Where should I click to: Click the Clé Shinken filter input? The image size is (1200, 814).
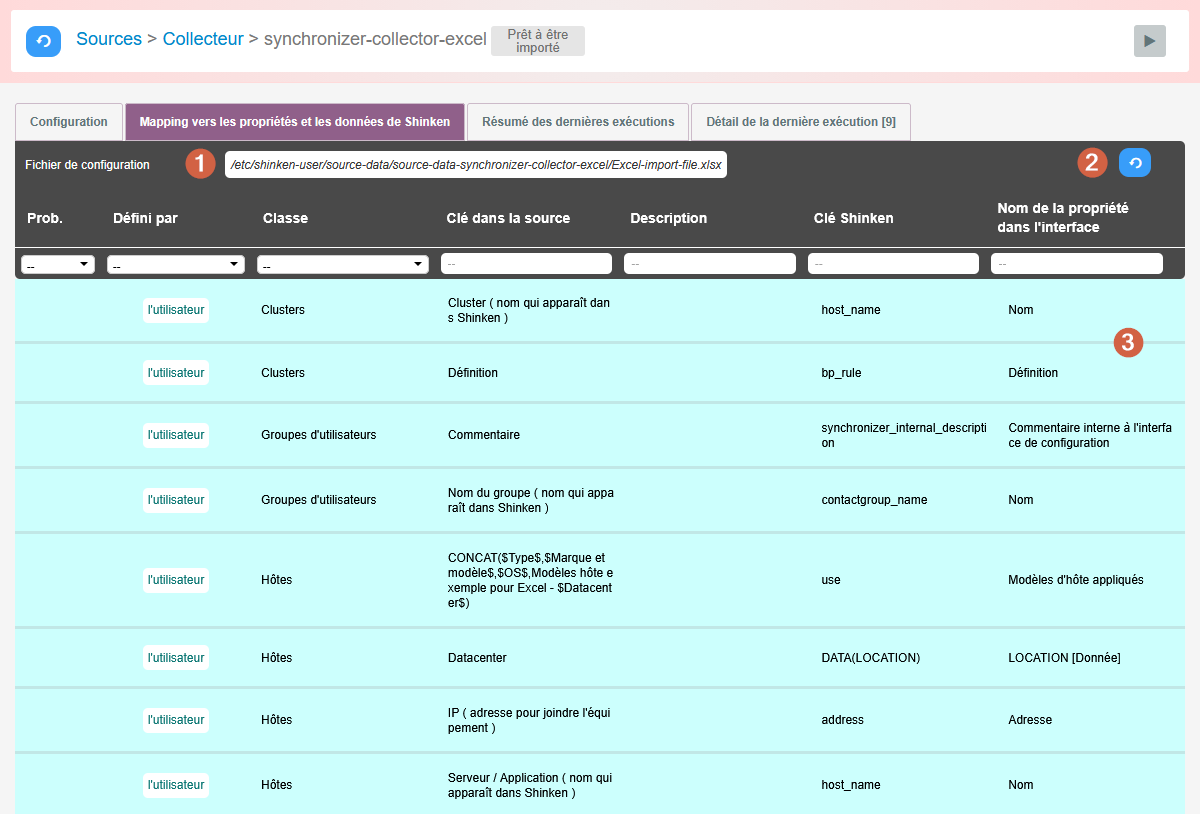(893, 264)
